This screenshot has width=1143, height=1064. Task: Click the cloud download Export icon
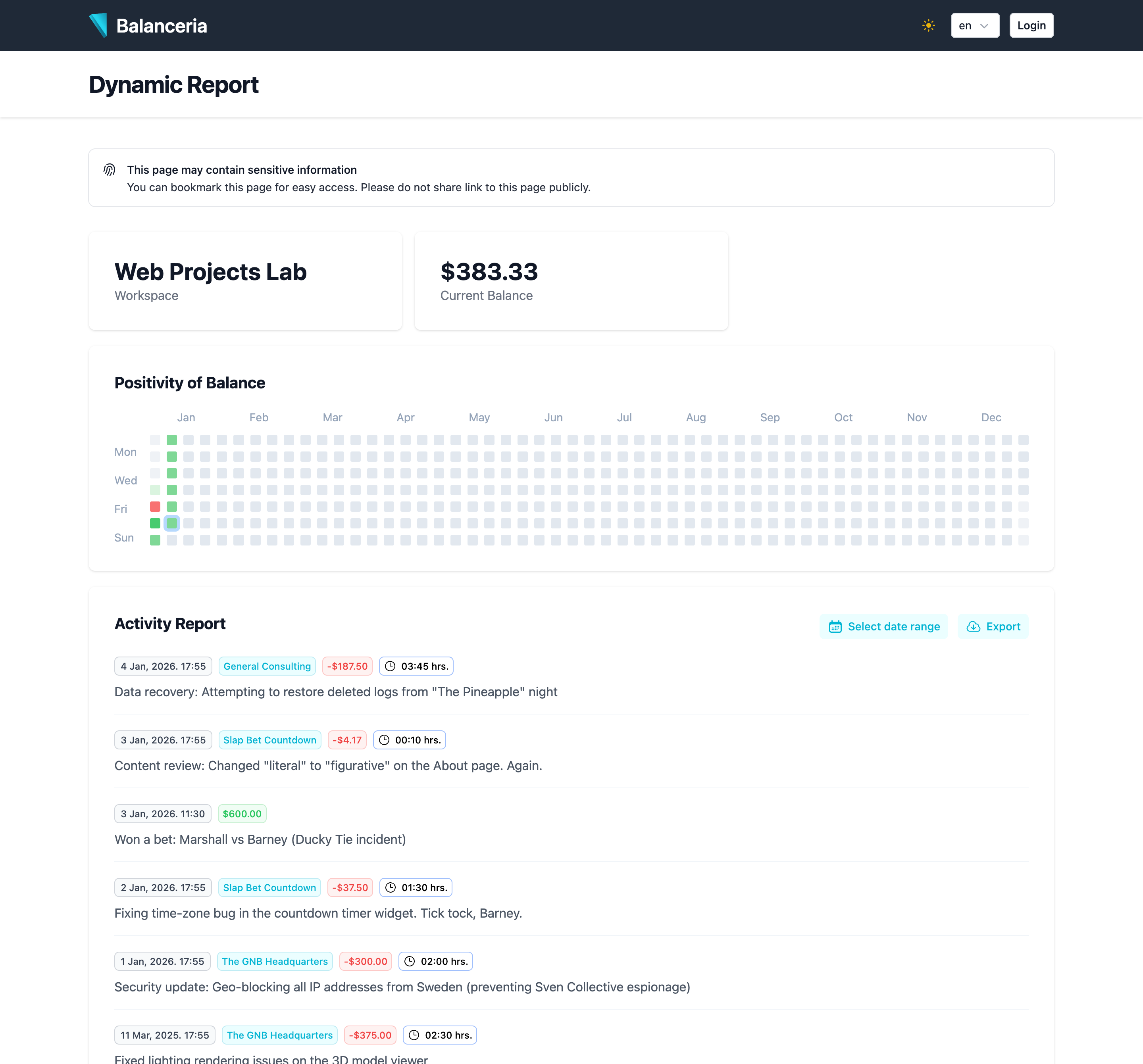click(973, 626)
